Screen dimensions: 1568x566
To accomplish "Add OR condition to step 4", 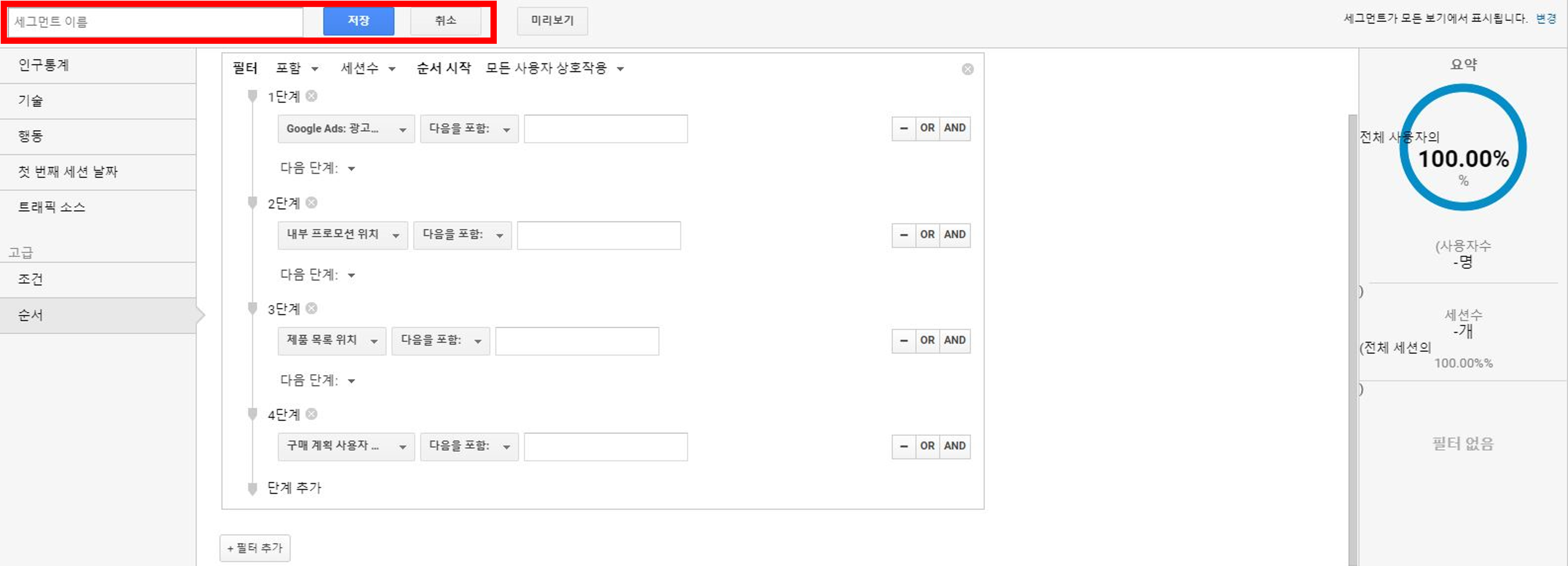I will pyautogui.click(x=927, y=446).
